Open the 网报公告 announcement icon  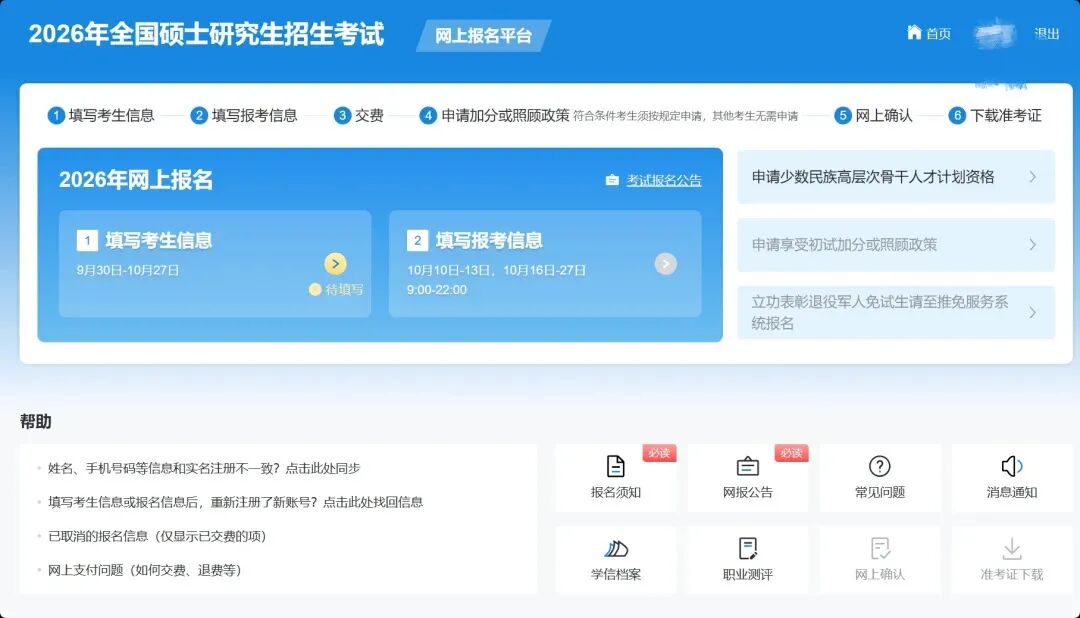point(747,477)
